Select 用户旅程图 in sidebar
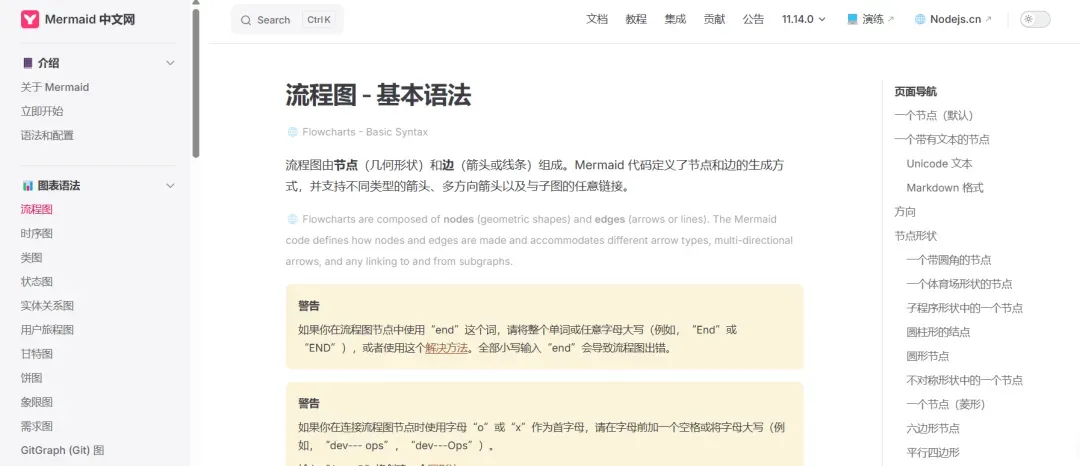Image resolution: width=1080 pixels, height=466 pixels. coord(47,330)
